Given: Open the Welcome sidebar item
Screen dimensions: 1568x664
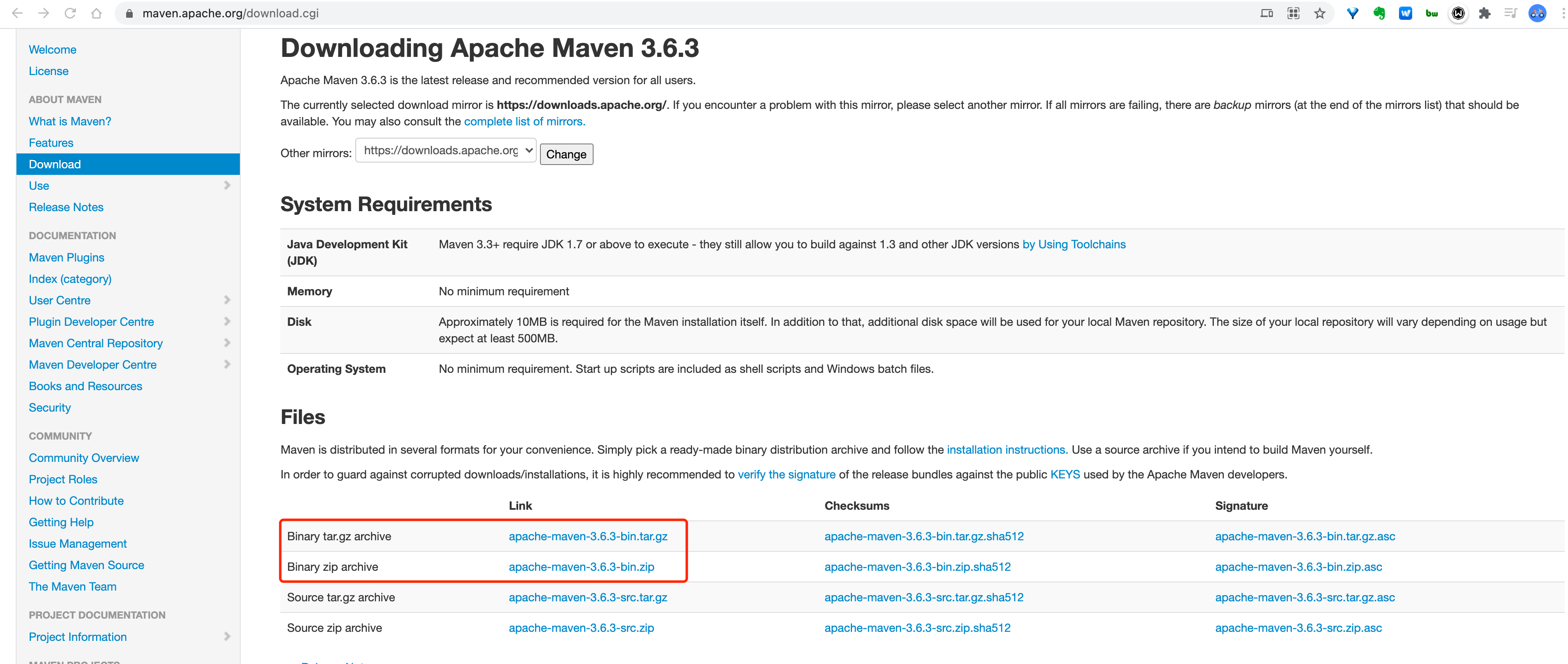Looking at the screenshot, I should tap(52, 49).
